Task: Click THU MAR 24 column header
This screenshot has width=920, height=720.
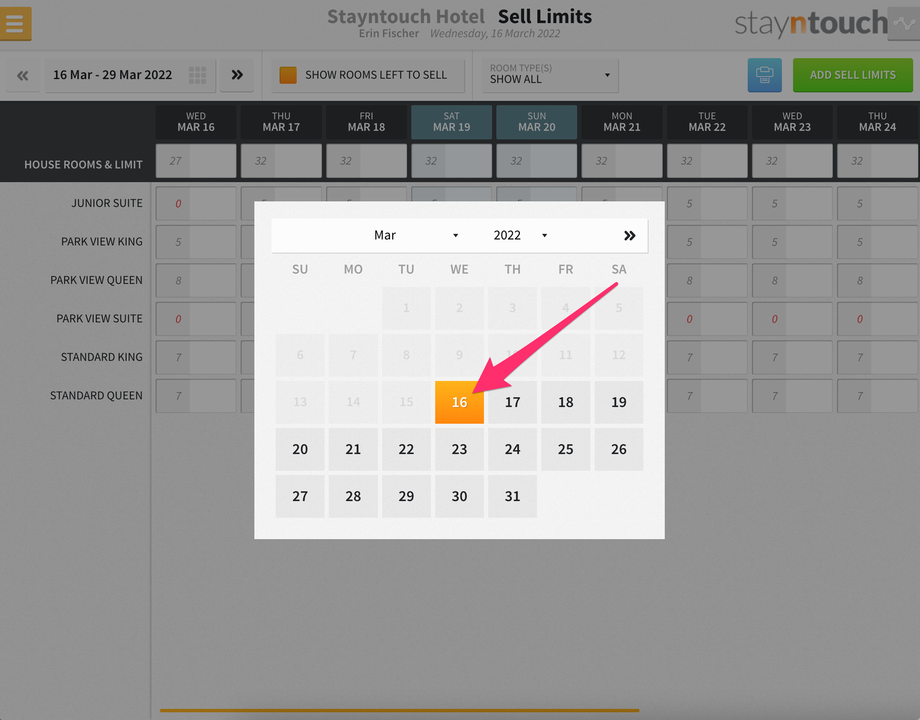Action: pyautogui.click(x=877, y=122)
